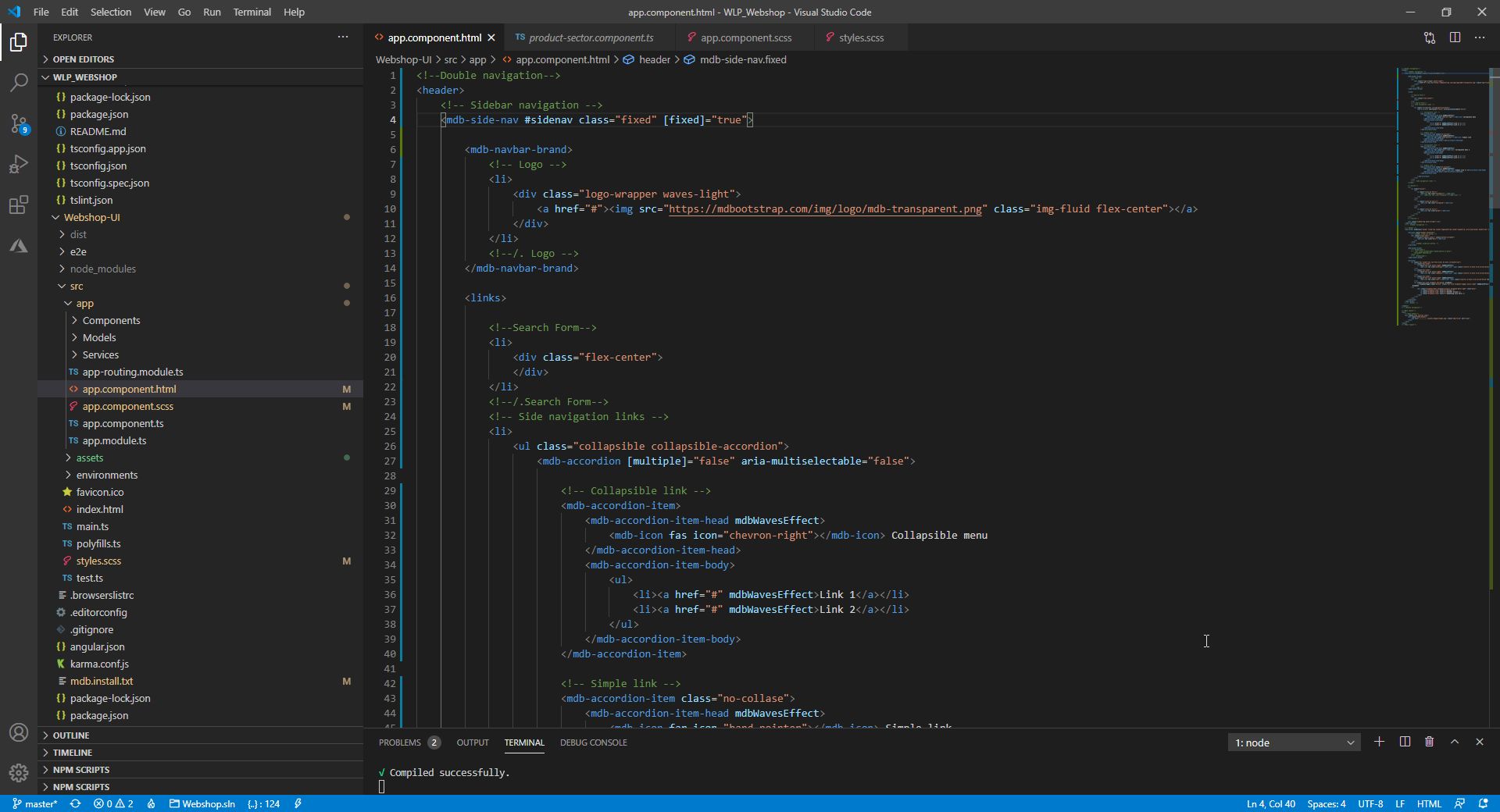Open the File menu

pyautogui.click(x=41, y=12)
